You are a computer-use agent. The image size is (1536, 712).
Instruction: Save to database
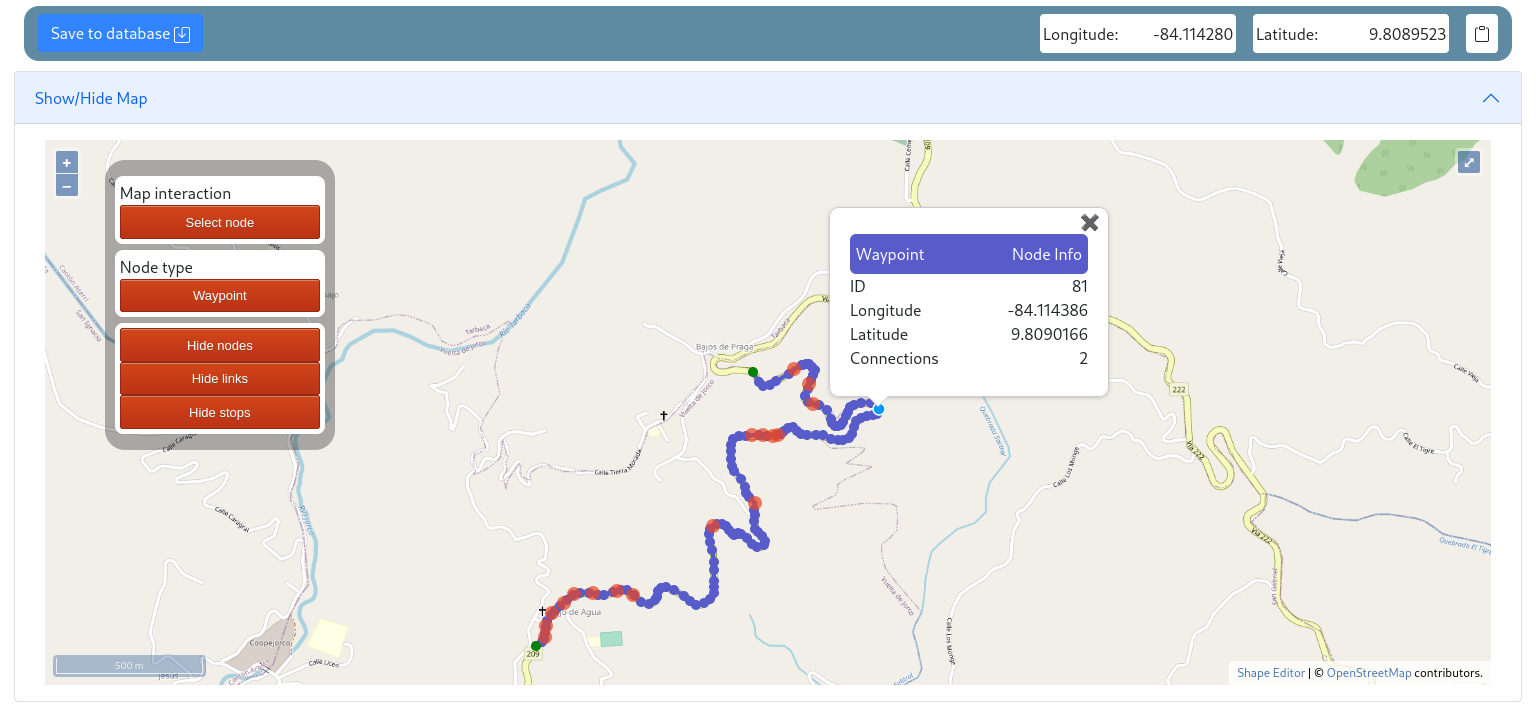[x=120, y=34]
